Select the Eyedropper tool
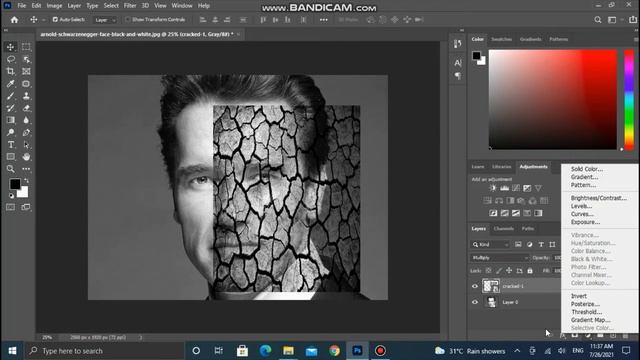 click(11, 84)
